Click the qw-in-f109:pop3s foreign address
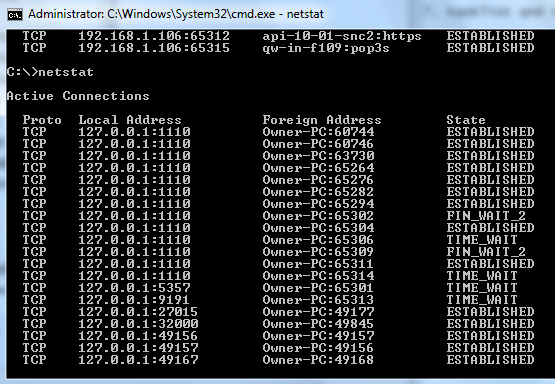The height and width of the screenshot is (384, 555). 326,48
